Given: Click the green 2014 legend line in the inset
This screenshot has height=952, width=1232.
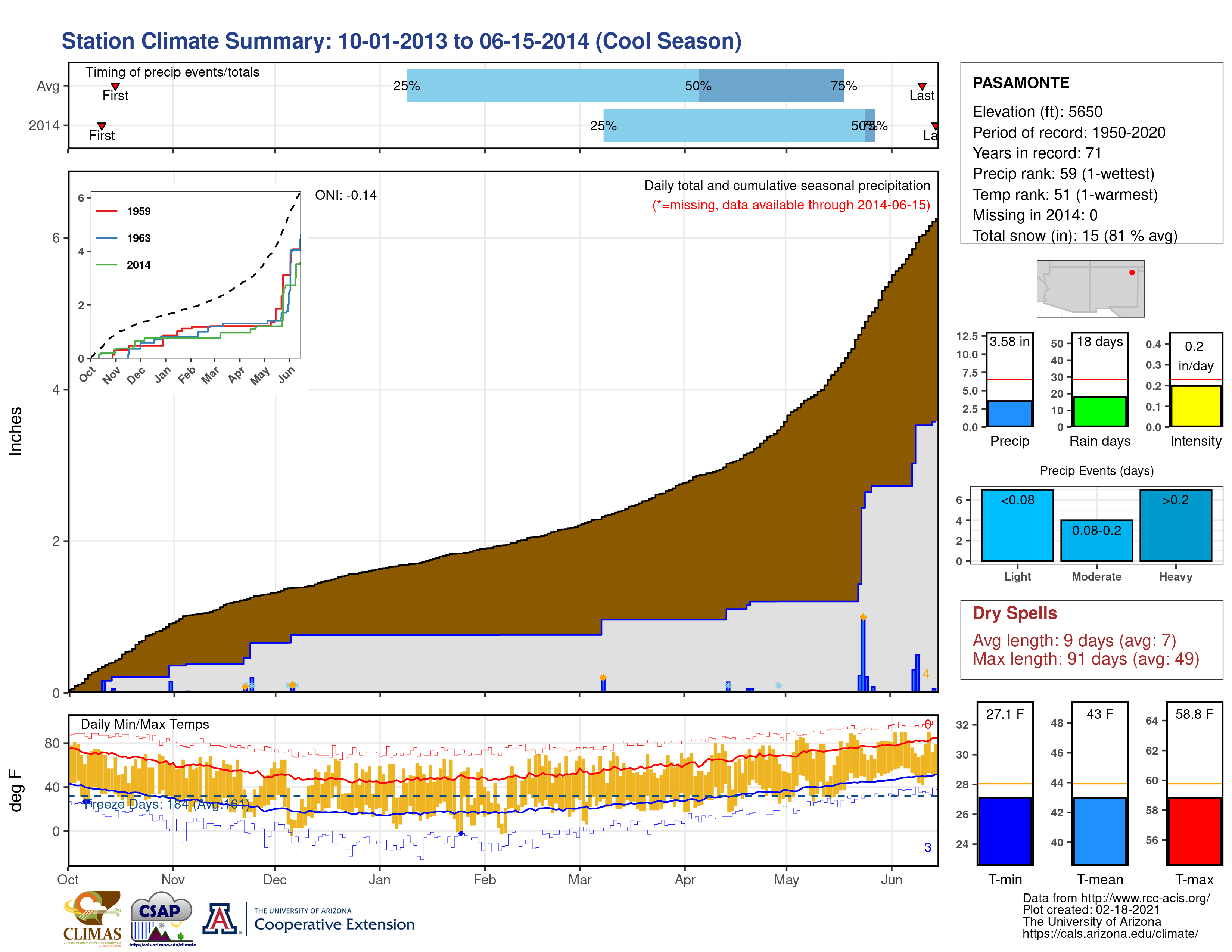Looking at the screenshot, I should pyautogui.click(x=107, y=265).
